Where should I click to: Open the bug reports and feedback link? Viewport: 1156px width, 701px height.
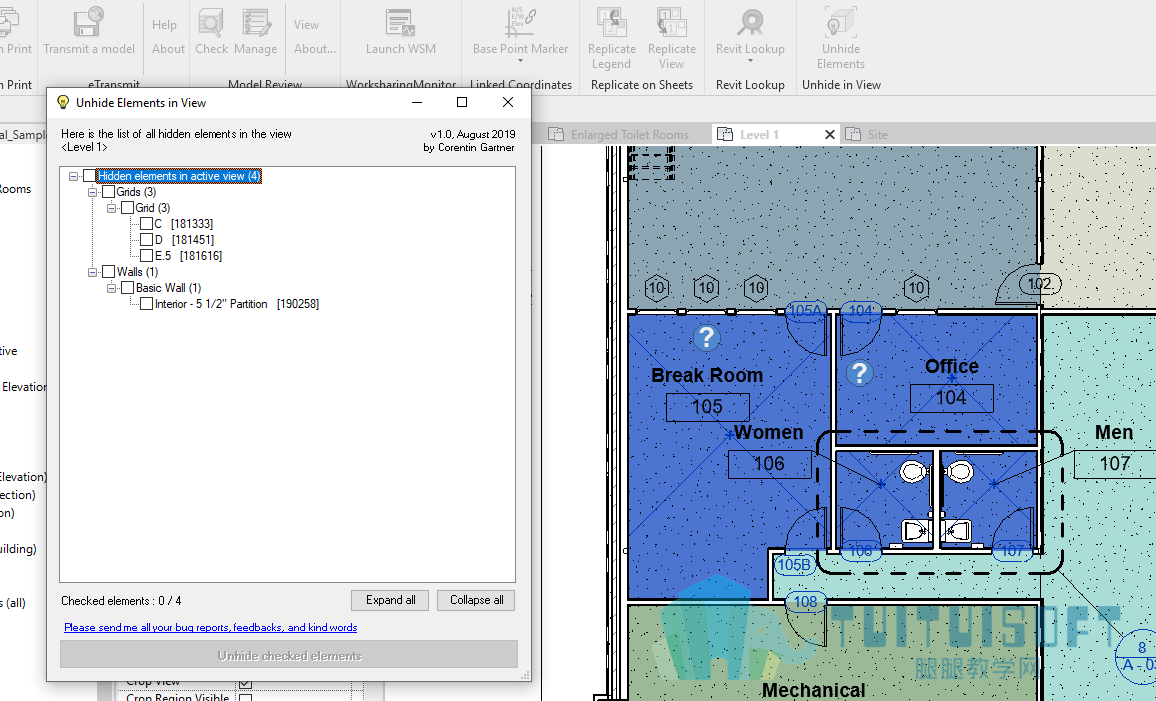click(210, 627)
